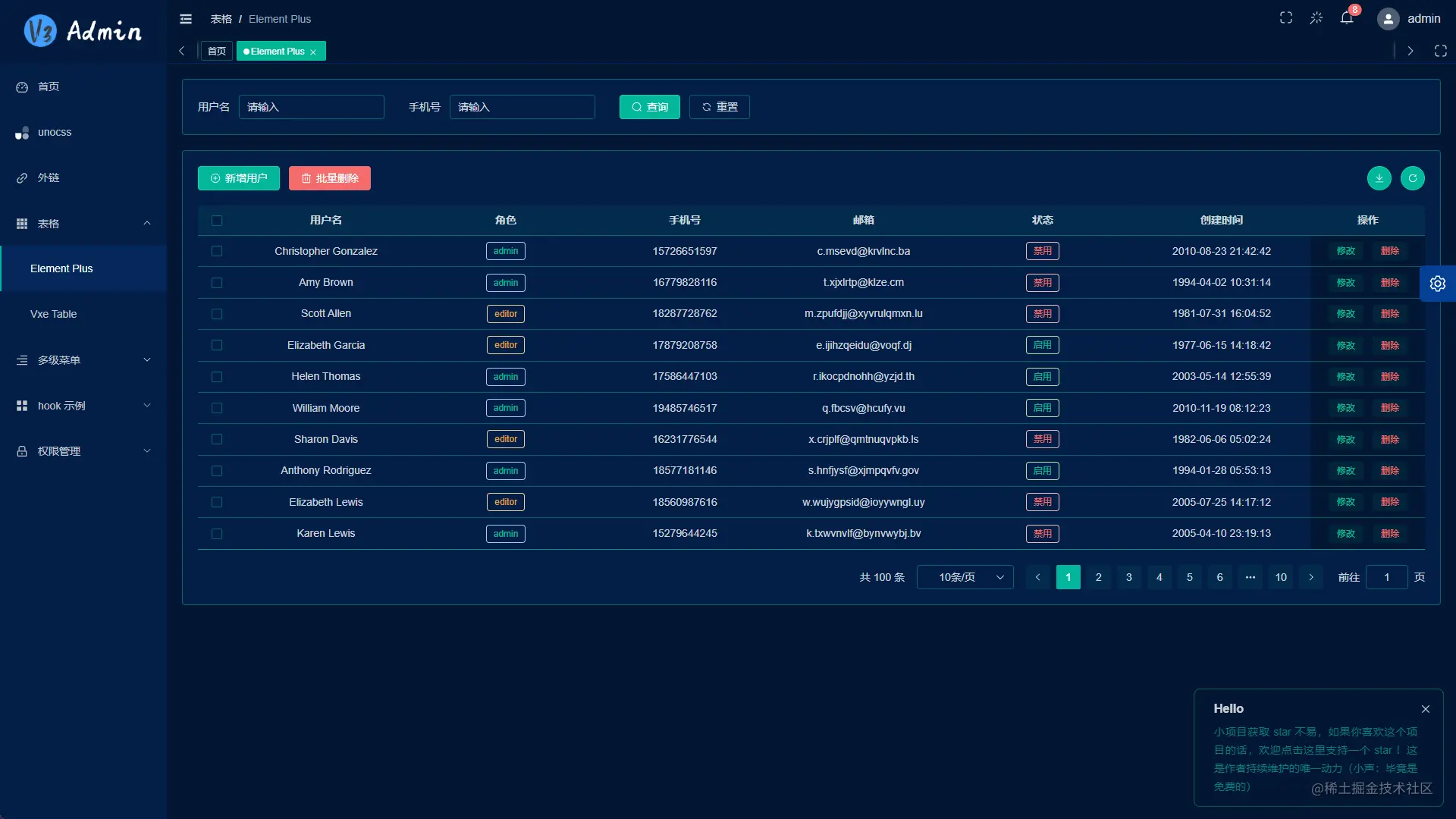Open notifications via the bell icon

pos(1347,17)
